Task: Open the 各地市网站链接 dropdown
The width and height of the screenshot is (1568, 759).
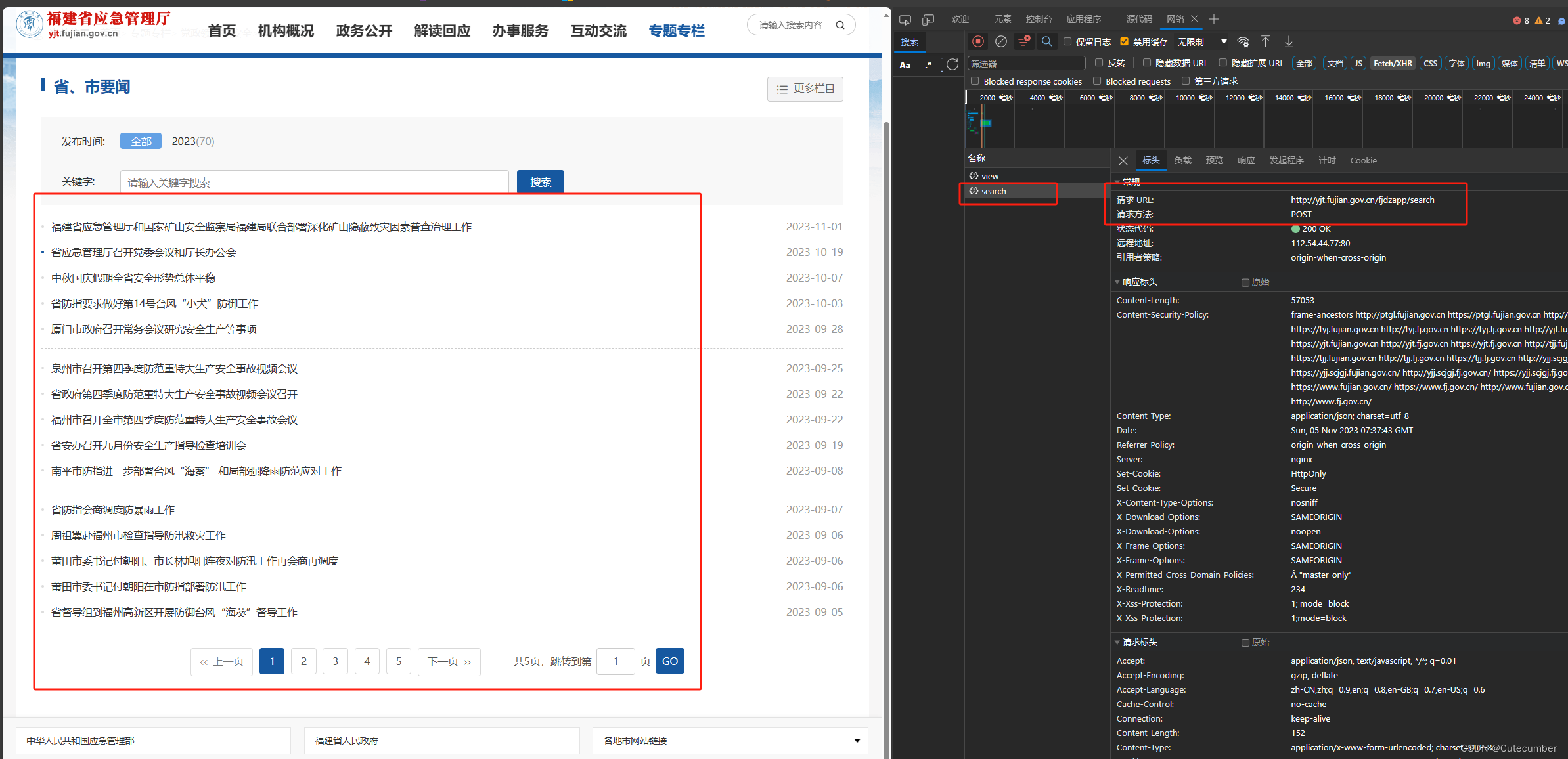Action: coord(730,741)
